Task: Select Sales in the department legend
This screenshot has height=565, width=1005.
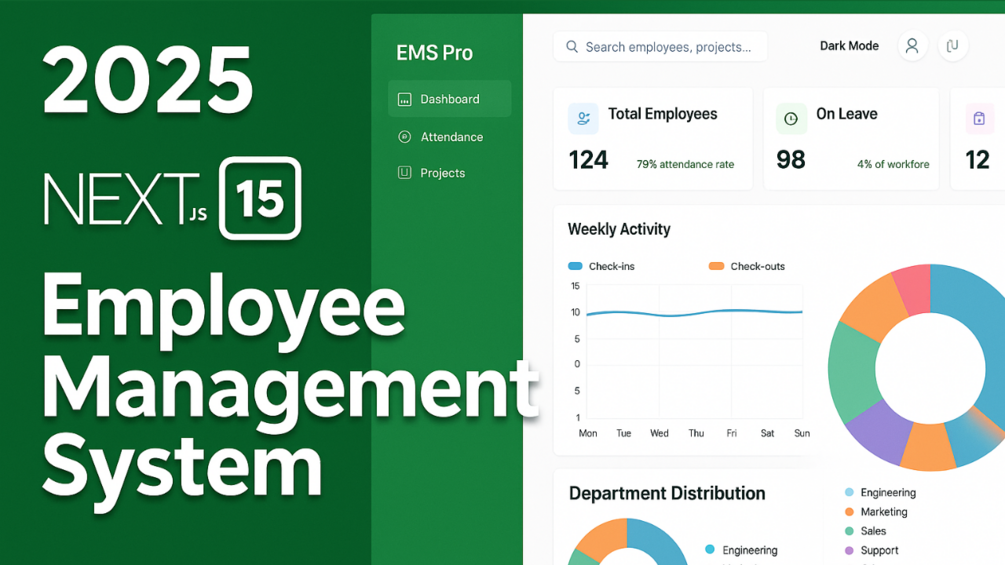Action: click(865, 531)
